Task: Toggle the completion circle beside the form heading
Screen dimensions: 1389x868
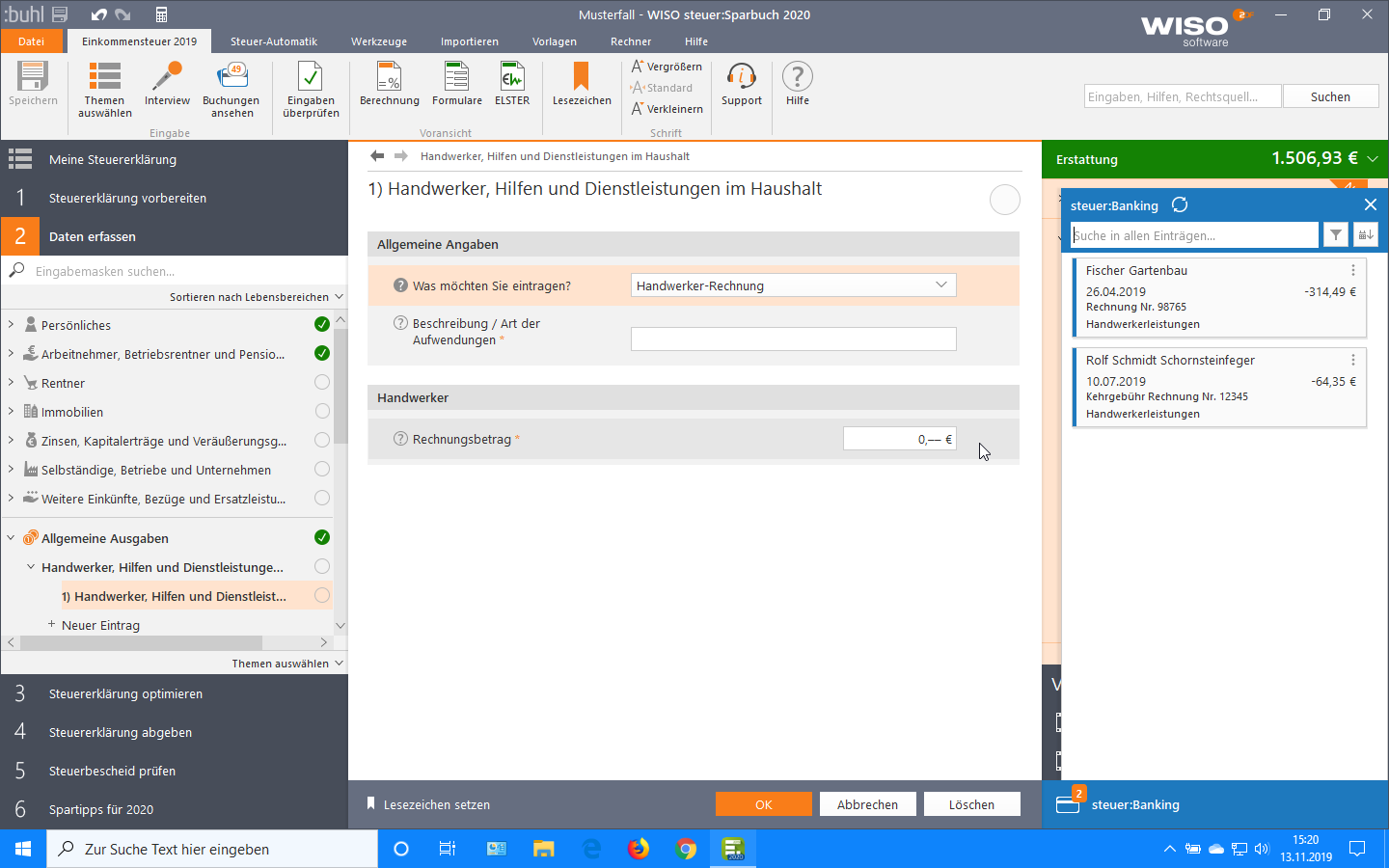Action: [x=1004, y=200]
